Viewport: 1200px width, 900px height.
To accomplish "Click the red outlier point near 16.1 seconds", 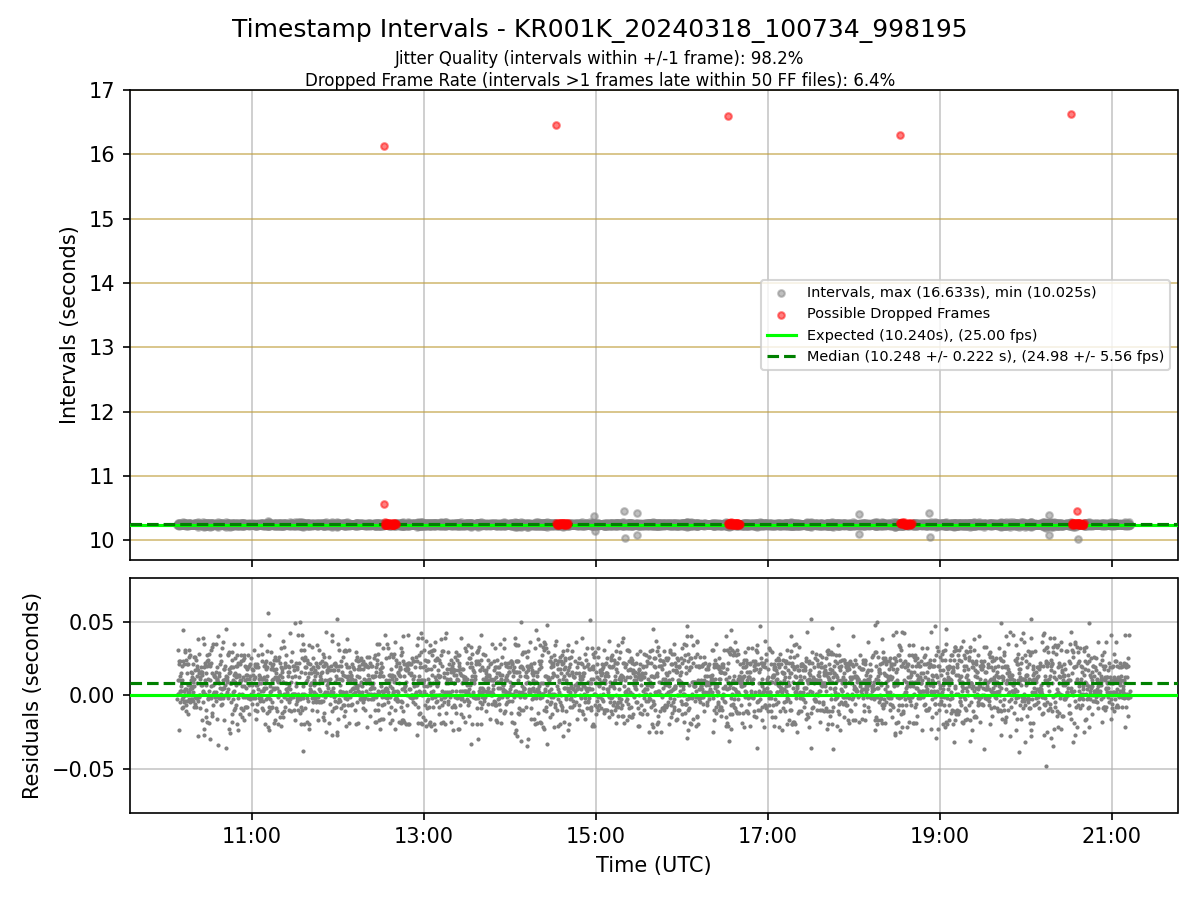I will 384,146.
